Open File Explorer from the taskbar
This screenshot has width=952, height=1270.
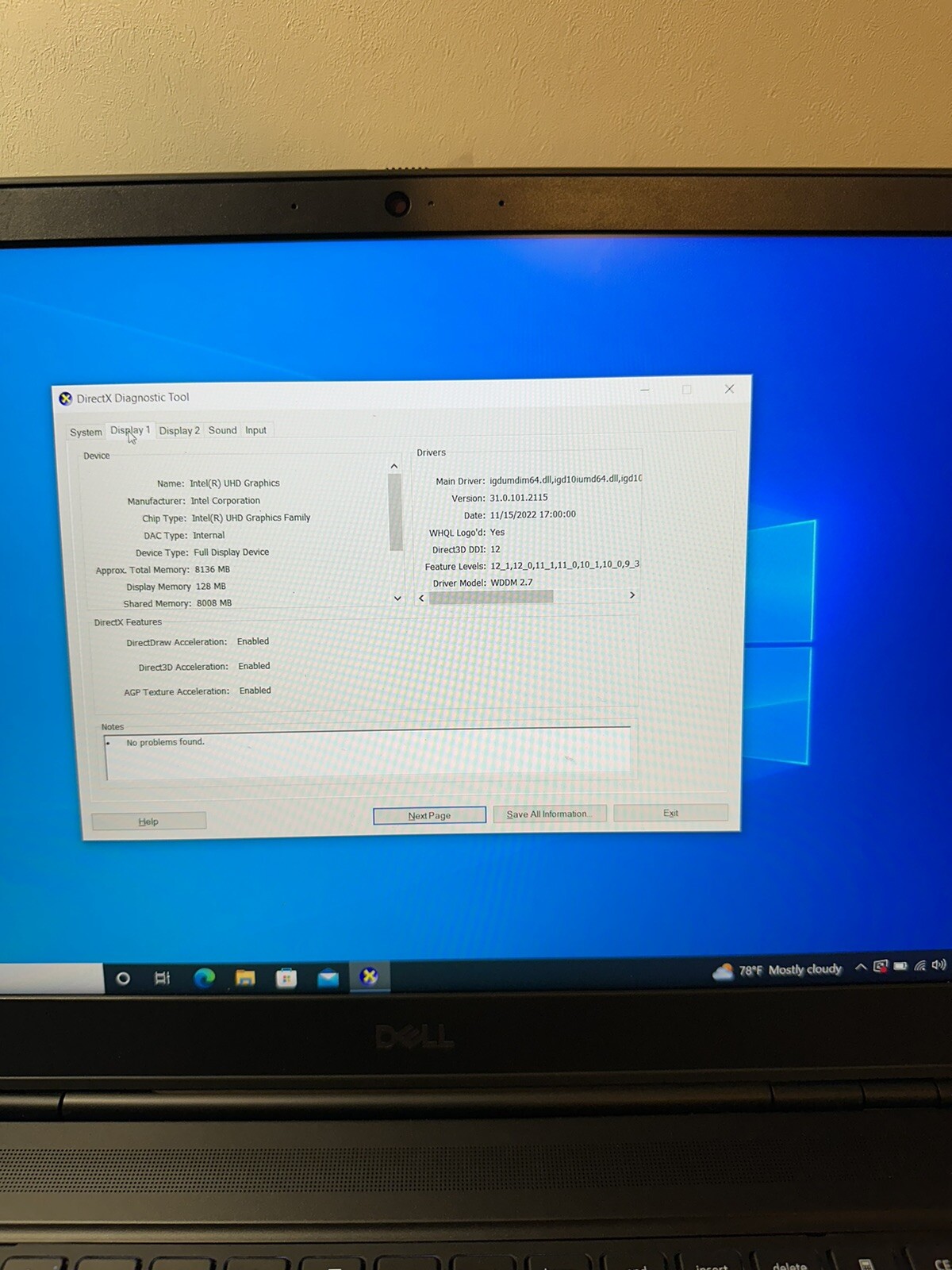click(x=245, y=978)
